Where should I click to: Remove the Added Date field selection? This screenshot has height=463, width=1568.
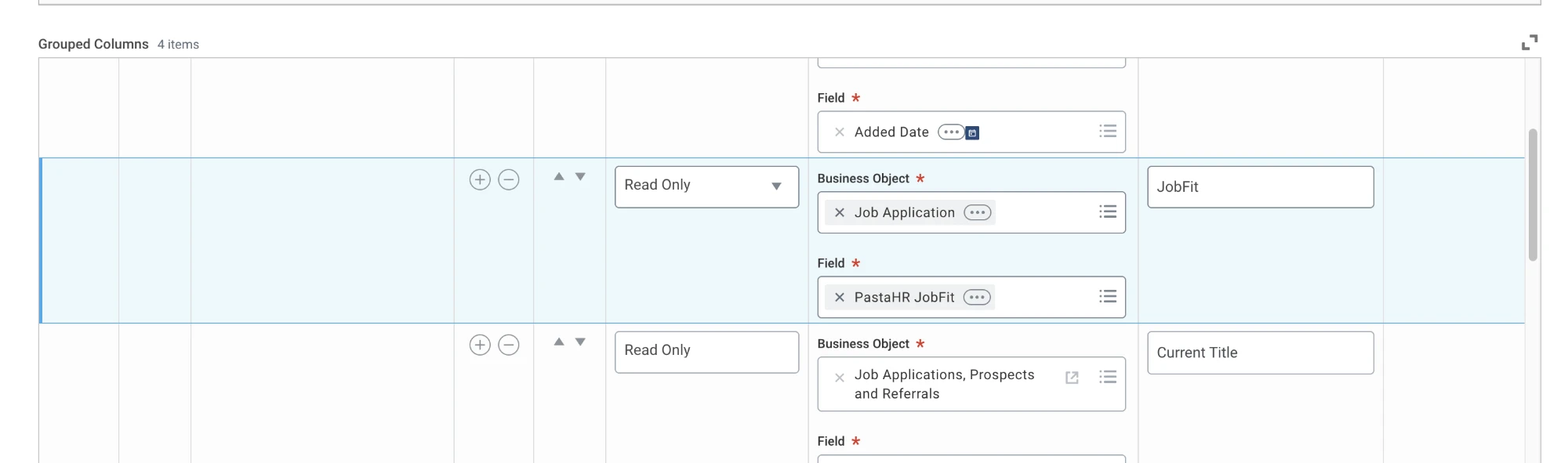coord(840,132)
